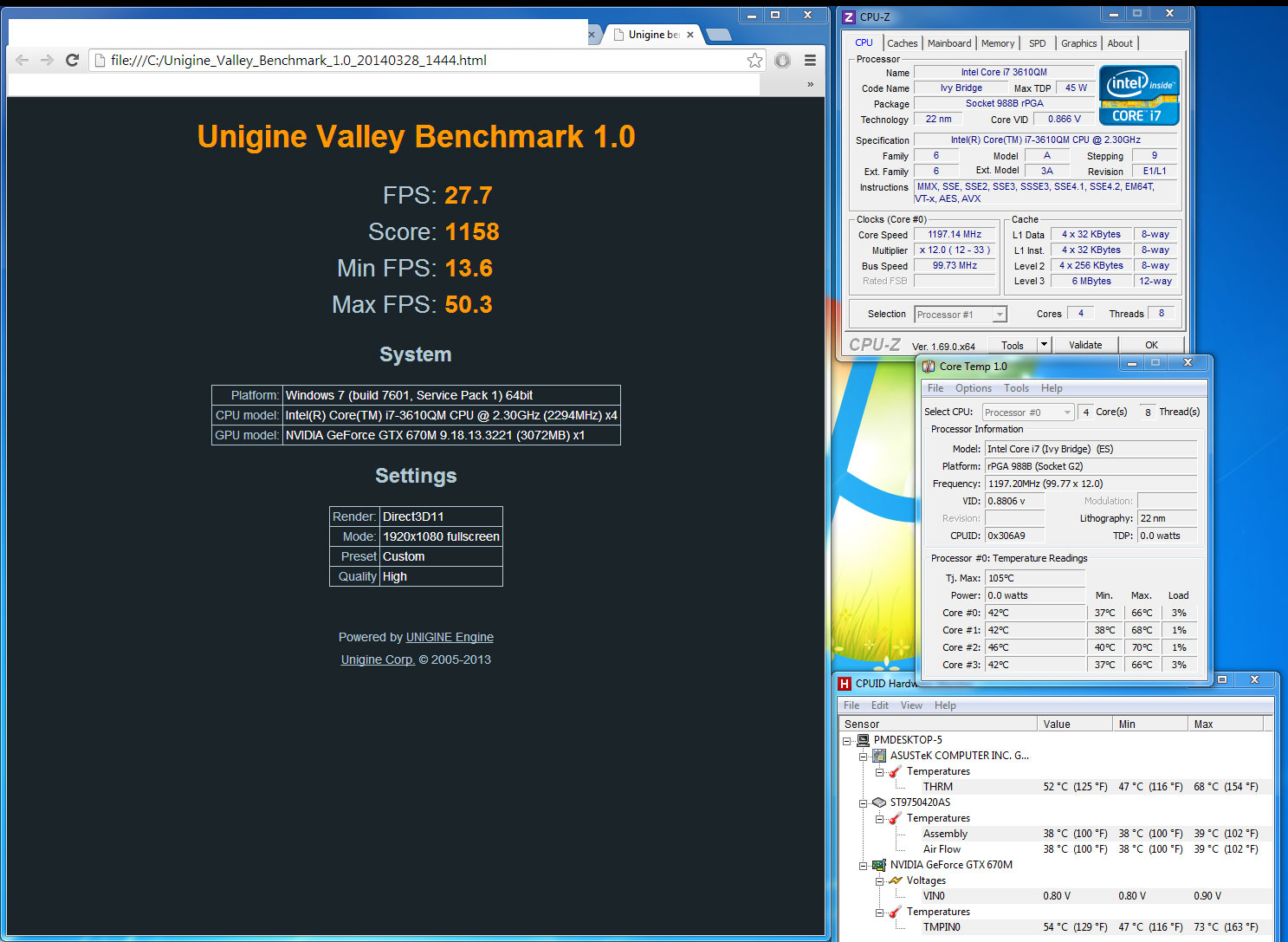
Task: Open the Processor #1 selection dropdown
Action: click(1000, 315)
